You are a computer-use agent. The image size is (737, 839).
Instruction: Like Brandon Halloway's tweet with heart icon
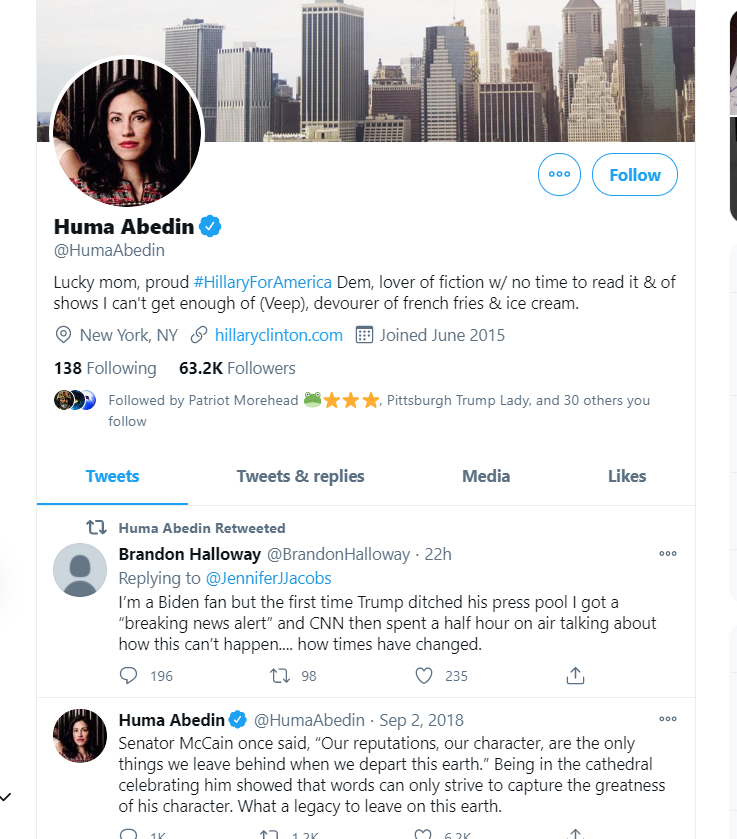424,676
